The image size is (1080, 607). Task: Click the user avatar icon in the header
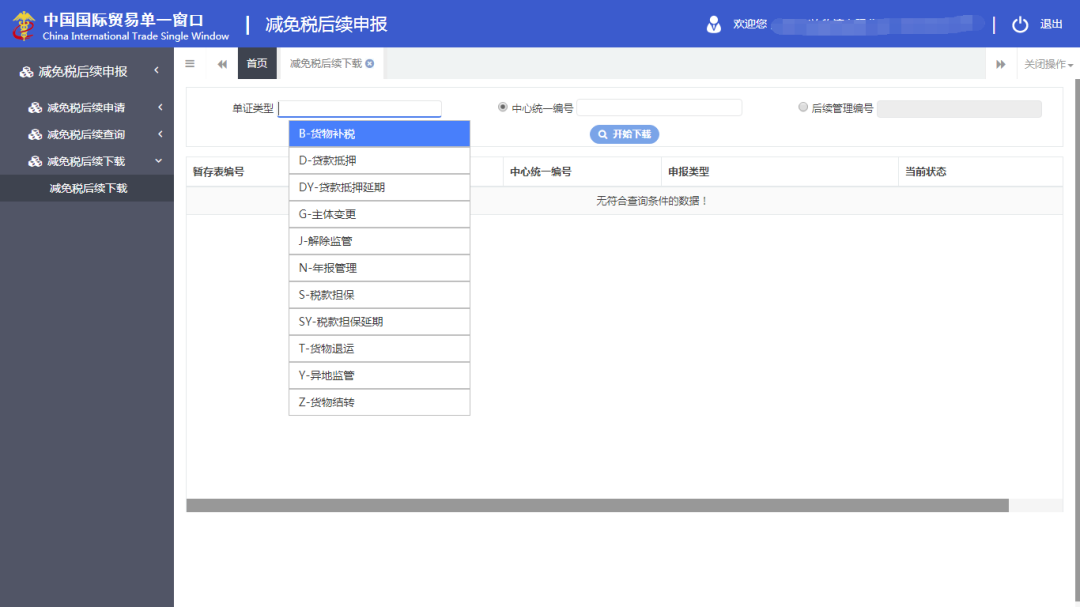pos(714,23)
